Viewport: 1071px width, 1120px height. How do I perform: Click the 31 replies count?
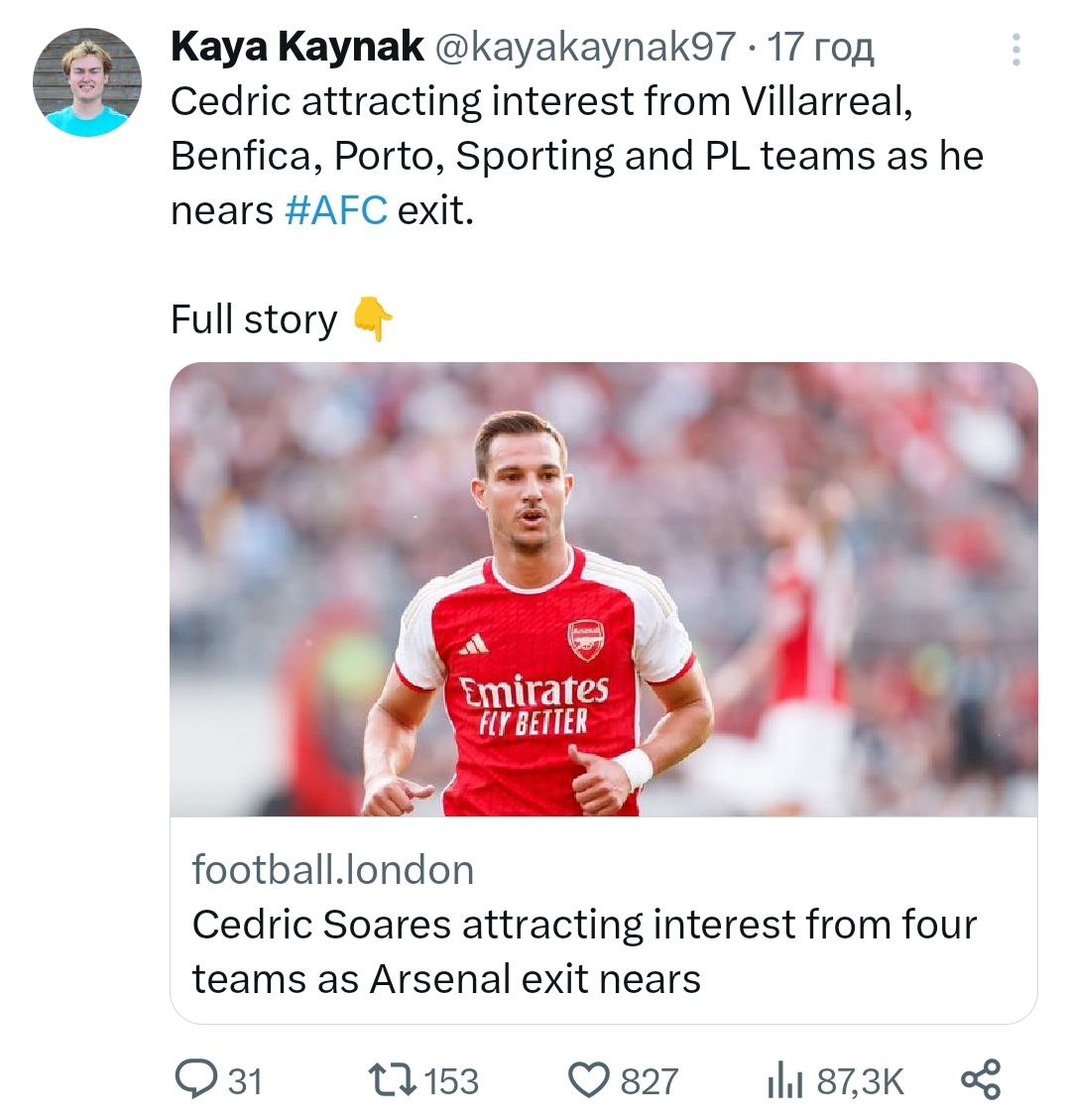[x=246, y=1080]
